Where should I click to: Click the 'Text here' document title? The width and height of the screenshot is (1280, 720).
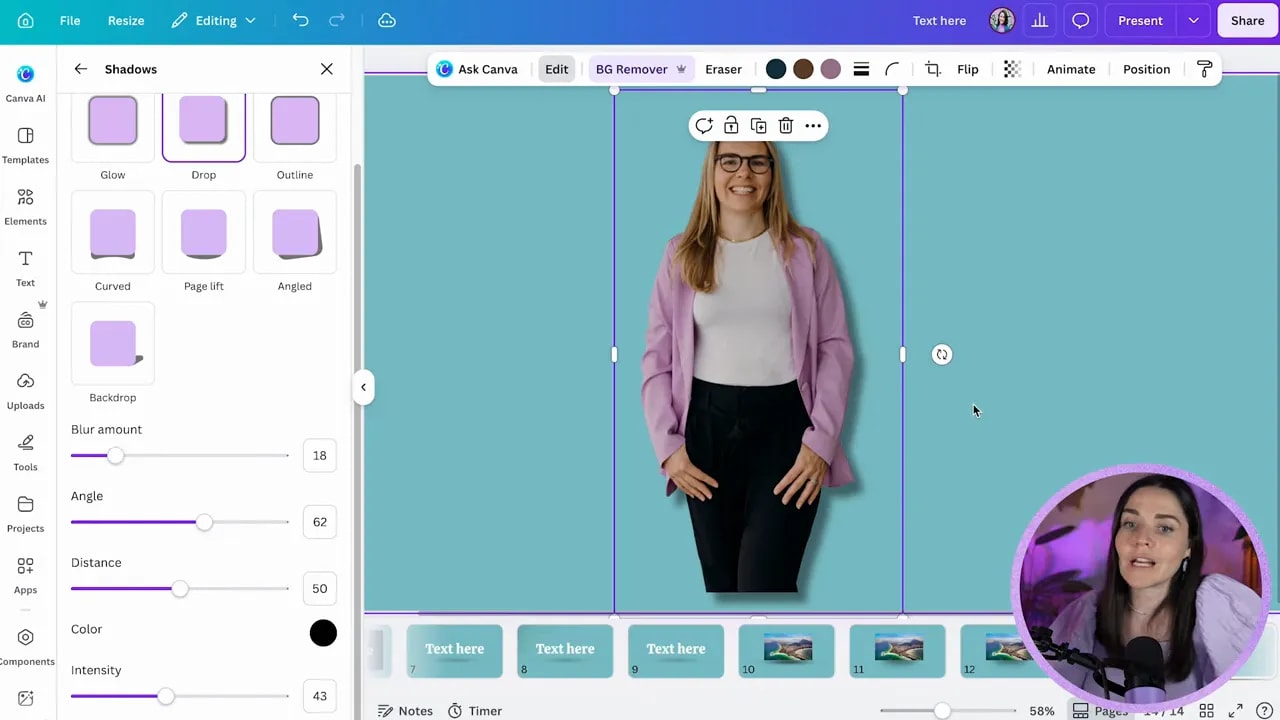coord(939,20)
